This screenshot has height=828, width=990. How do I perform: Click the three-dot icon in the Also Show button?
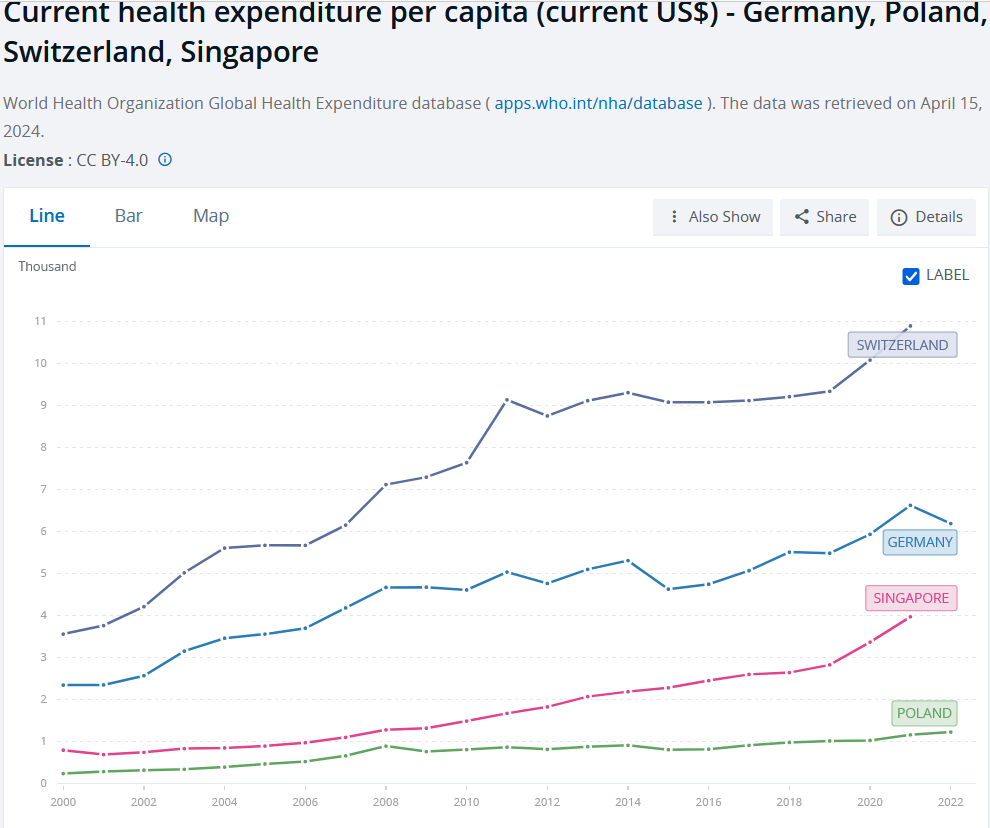click(x=674, y=217)
